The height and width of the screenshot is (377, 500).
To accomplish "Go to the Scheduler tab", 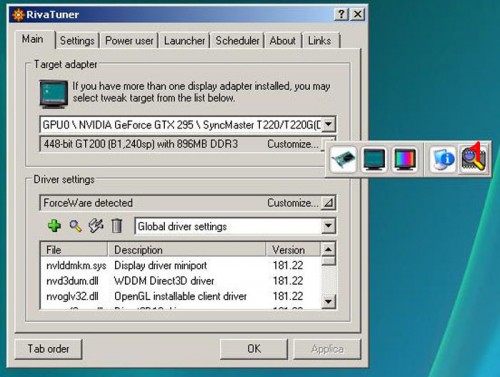I will point(237,41).
